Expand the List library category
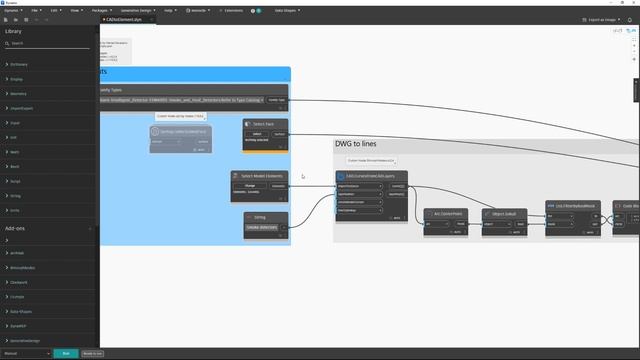640x360 pixels. (x=11, y=138)
